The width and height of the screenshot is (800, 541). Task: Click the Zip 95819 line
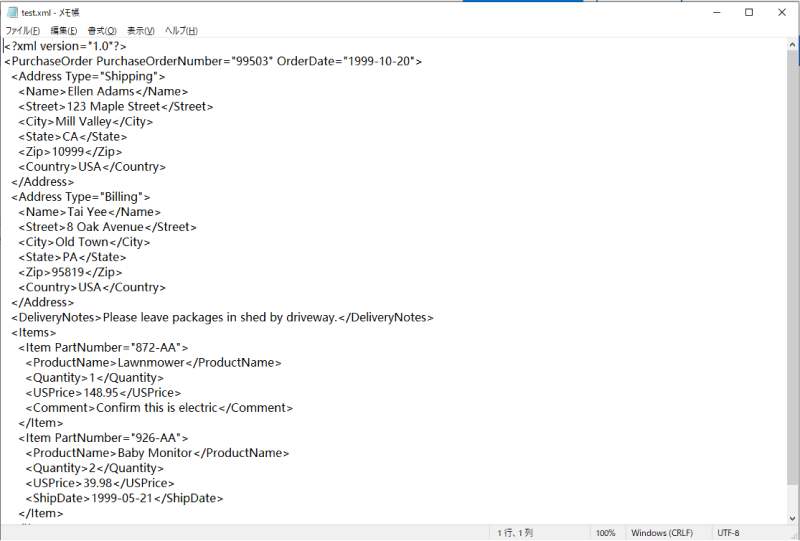[70, 272]
